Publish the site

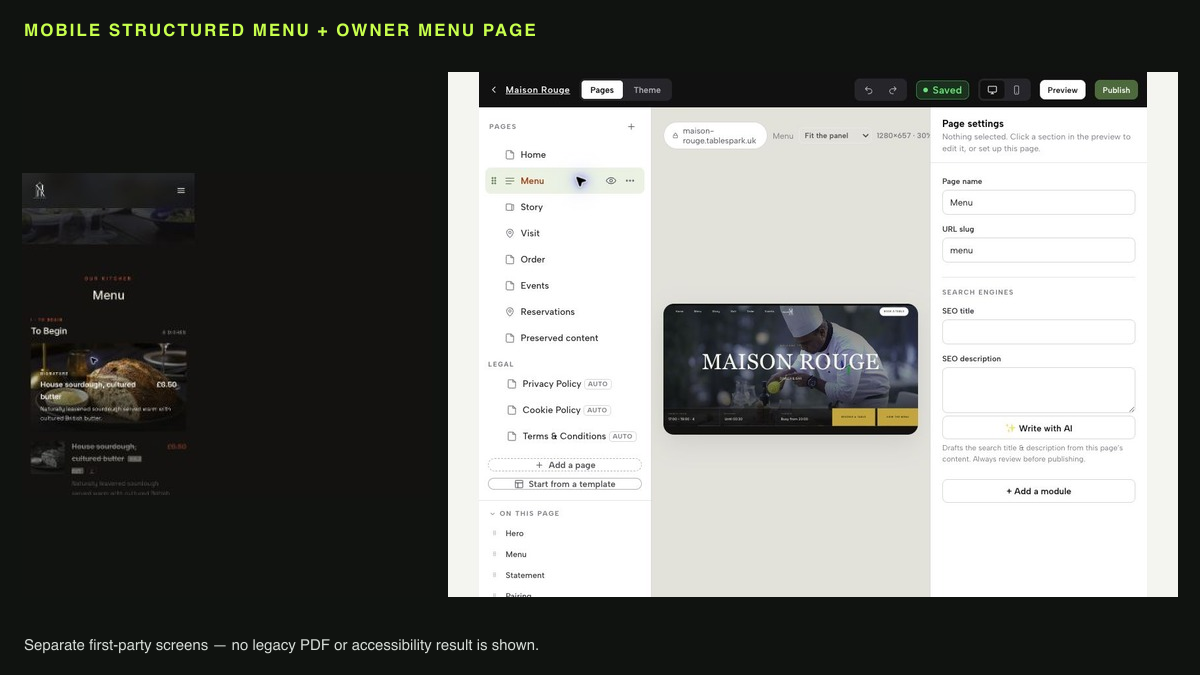[1116, 90]
